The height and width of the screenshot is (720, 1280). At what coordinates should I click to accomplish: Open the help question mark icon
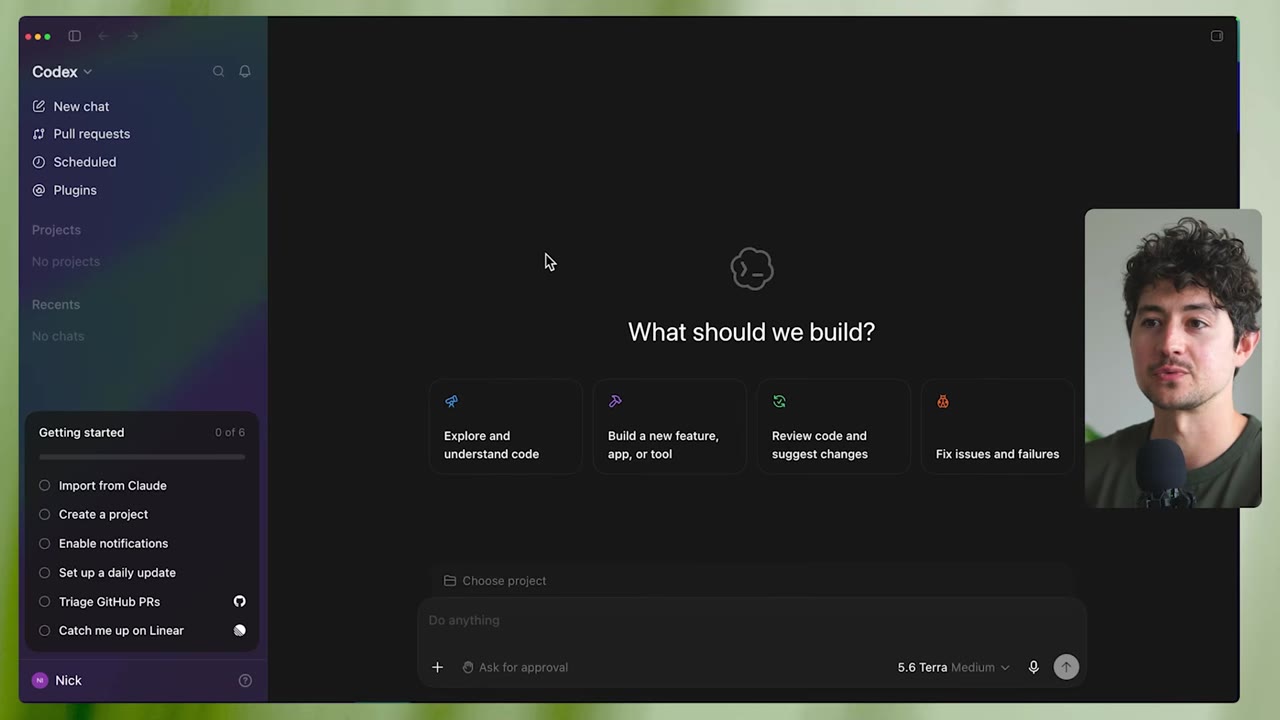[x=245, y=681]
